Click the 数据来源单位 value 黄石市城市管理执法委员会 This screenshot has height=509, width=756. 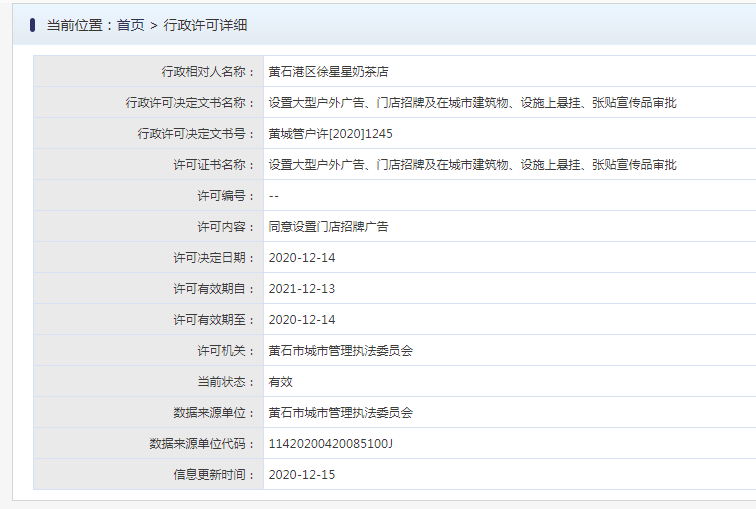pos(340,413)
